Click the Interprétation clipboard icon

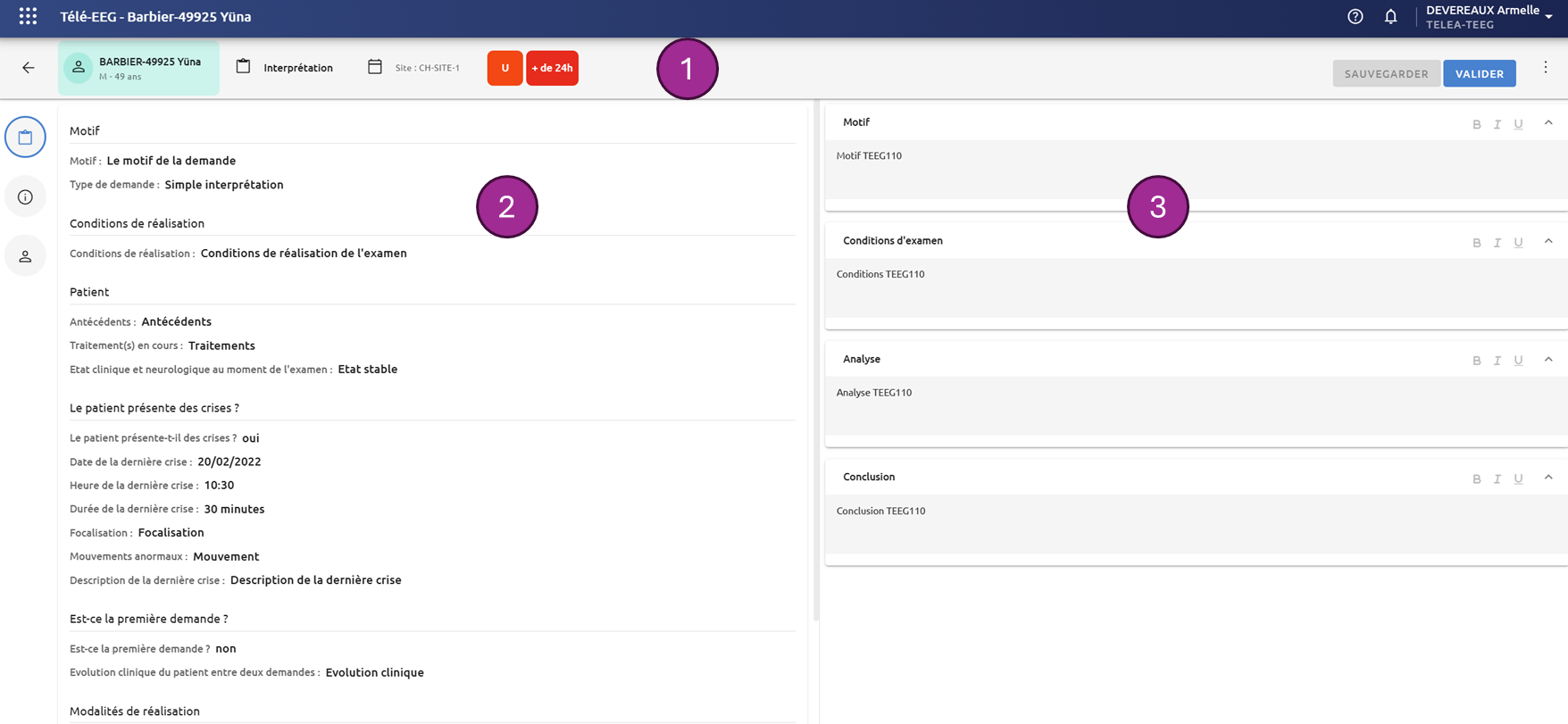coord(243,67)
